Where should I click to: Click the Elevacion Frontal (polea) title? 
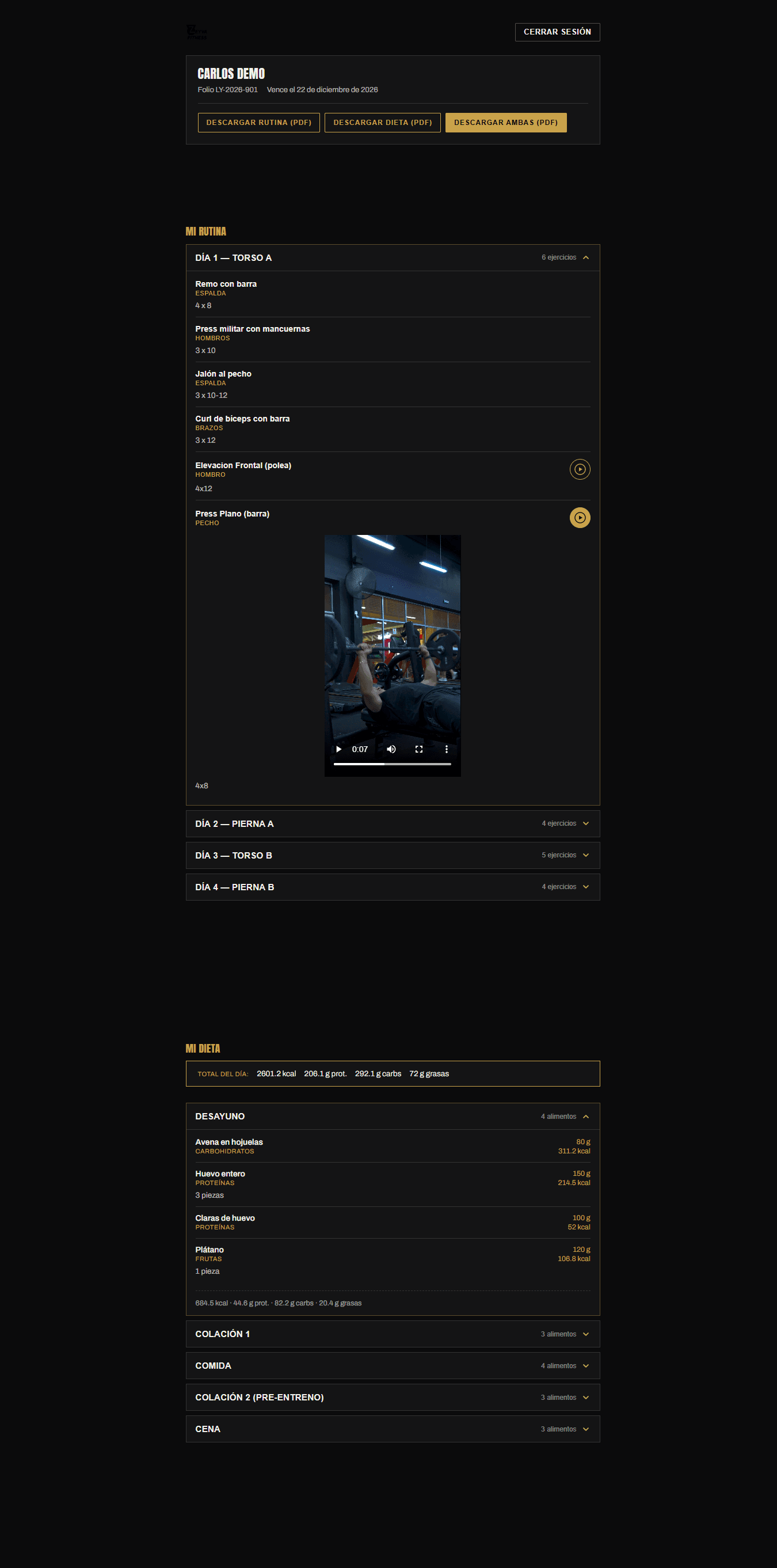[x=243, y=466]
